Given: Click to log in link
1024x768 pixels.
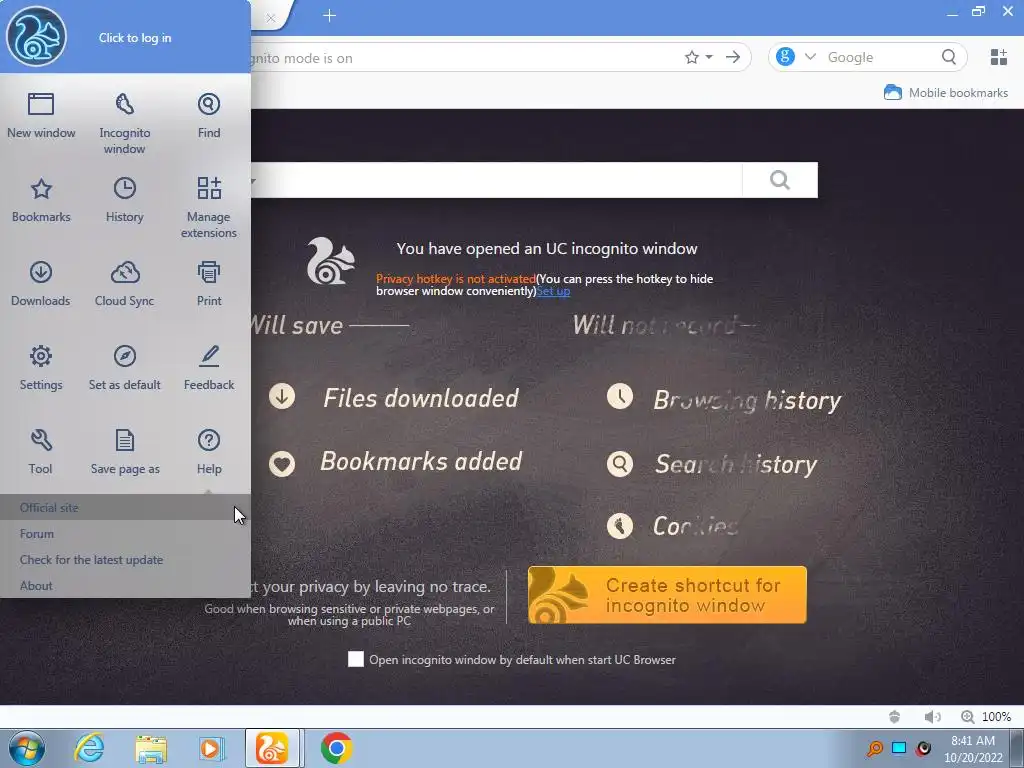Looking at the screenshot, I should (x=135, y=38).
